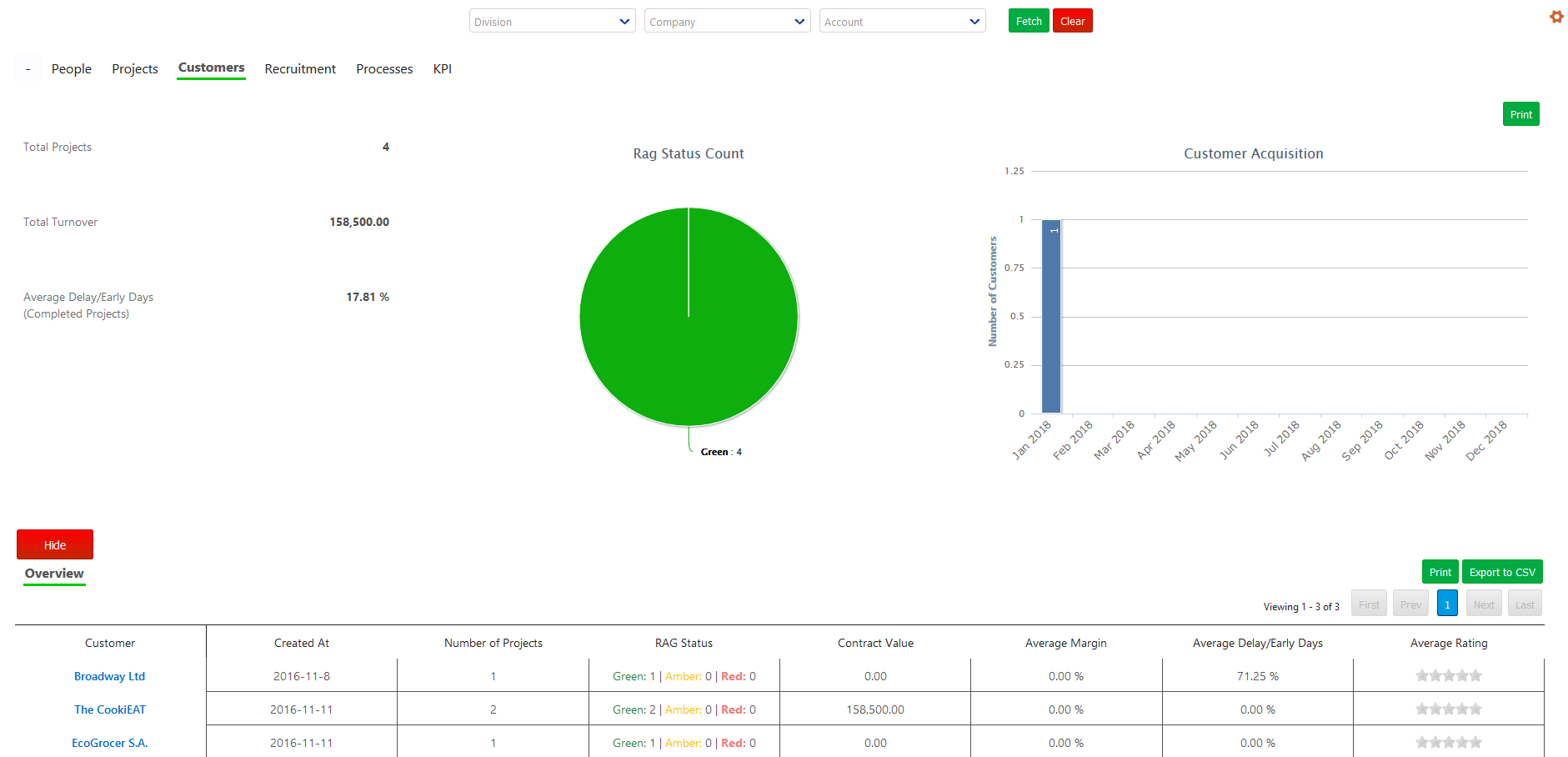Switch to the KPI tab
Image resolution: width=1568 pixels, height=757 pixels.
pyautogui.click(x=443, y=68)
